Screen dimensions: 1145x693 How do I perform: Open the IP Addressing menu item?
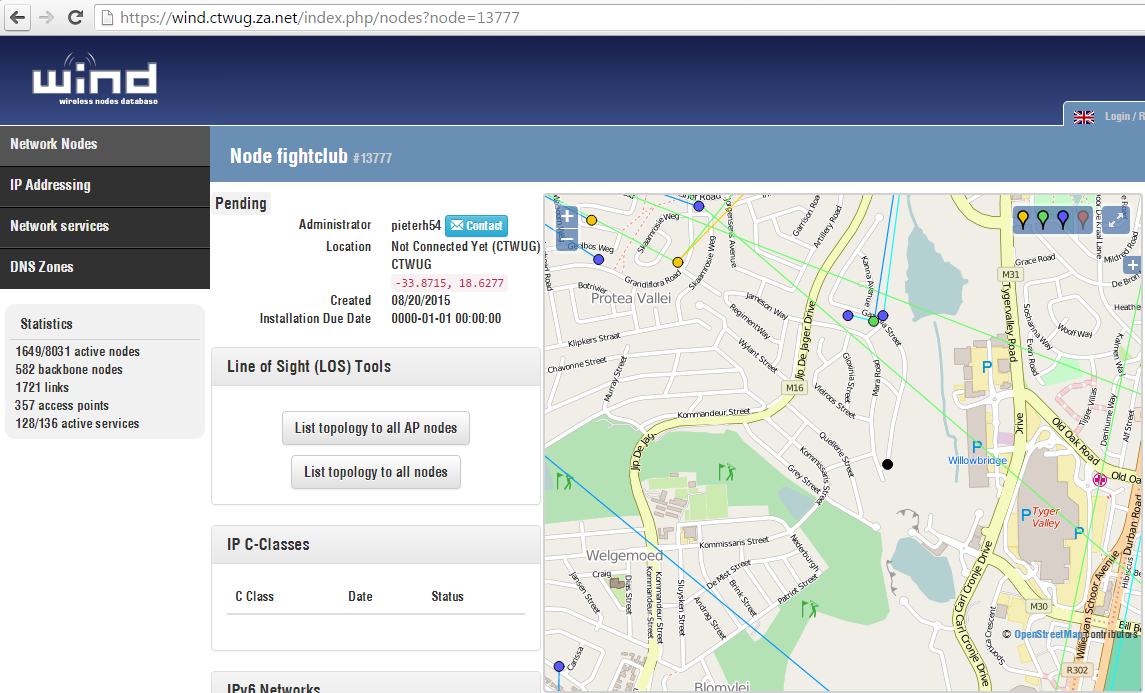[105, 185]
